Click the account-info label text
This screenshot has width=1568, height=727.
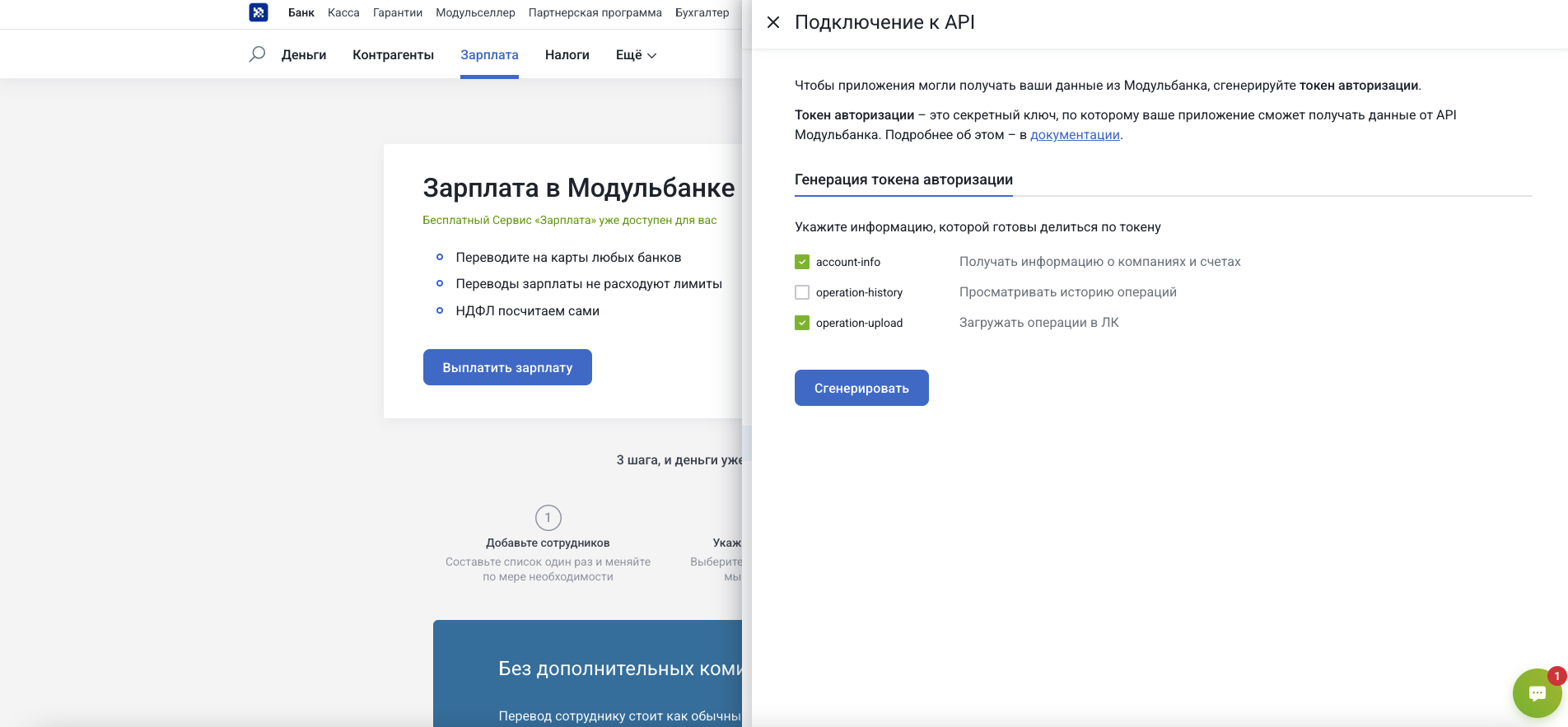pyautogui.click(x=848, y=262)
